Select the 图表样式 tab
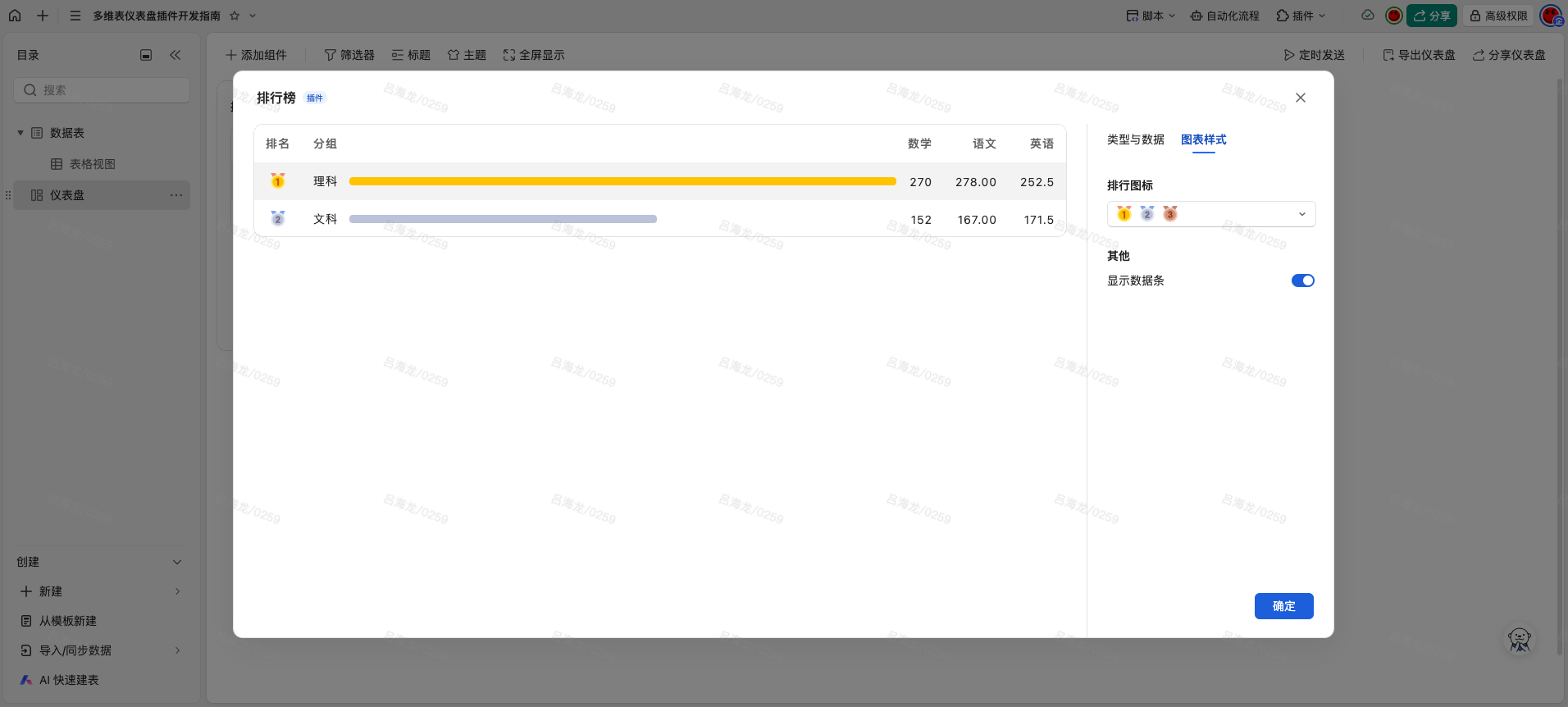 [1203, 139]
